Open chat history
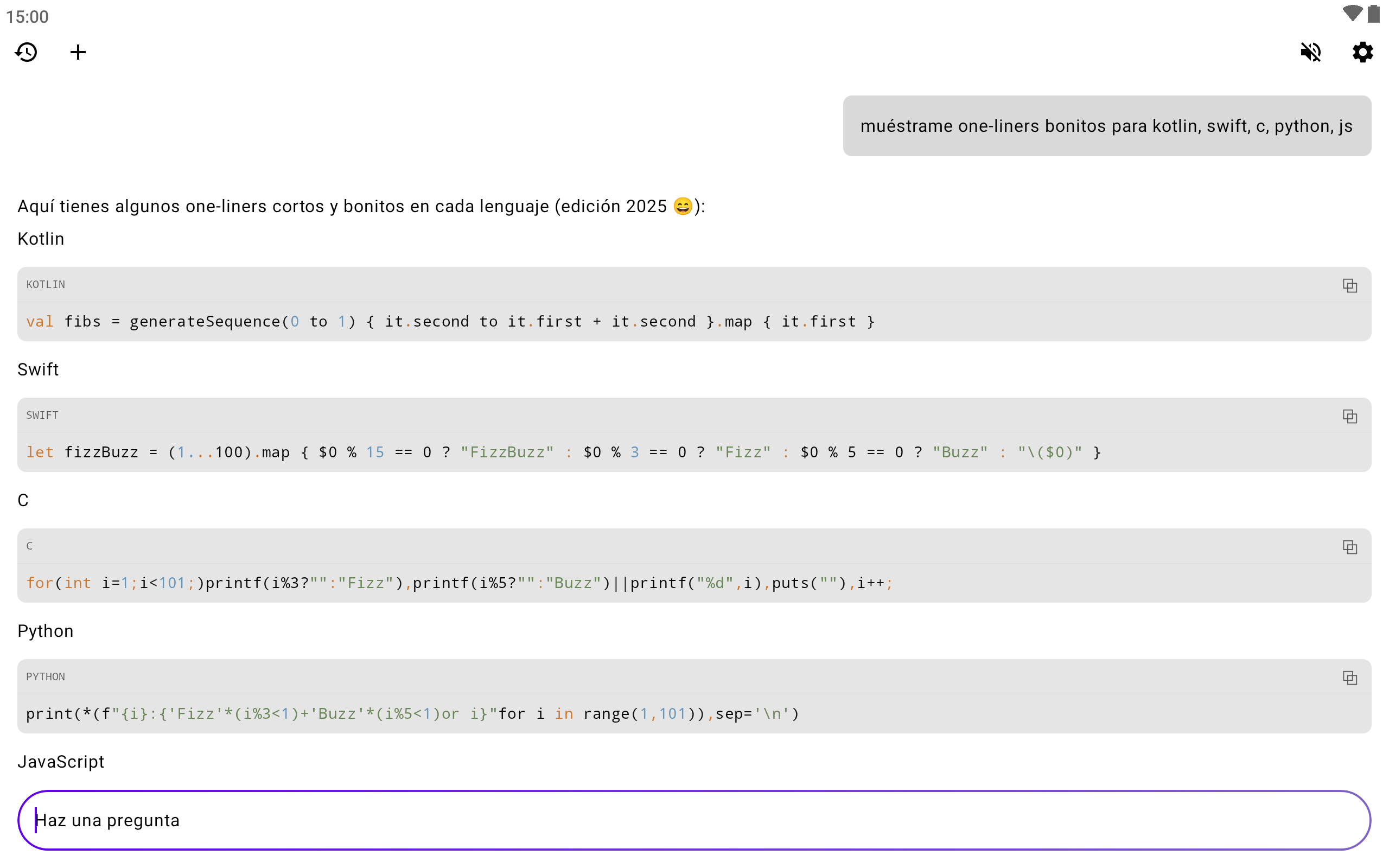The width and height of the screenshot is (1389, 868). tap(27, 52)
